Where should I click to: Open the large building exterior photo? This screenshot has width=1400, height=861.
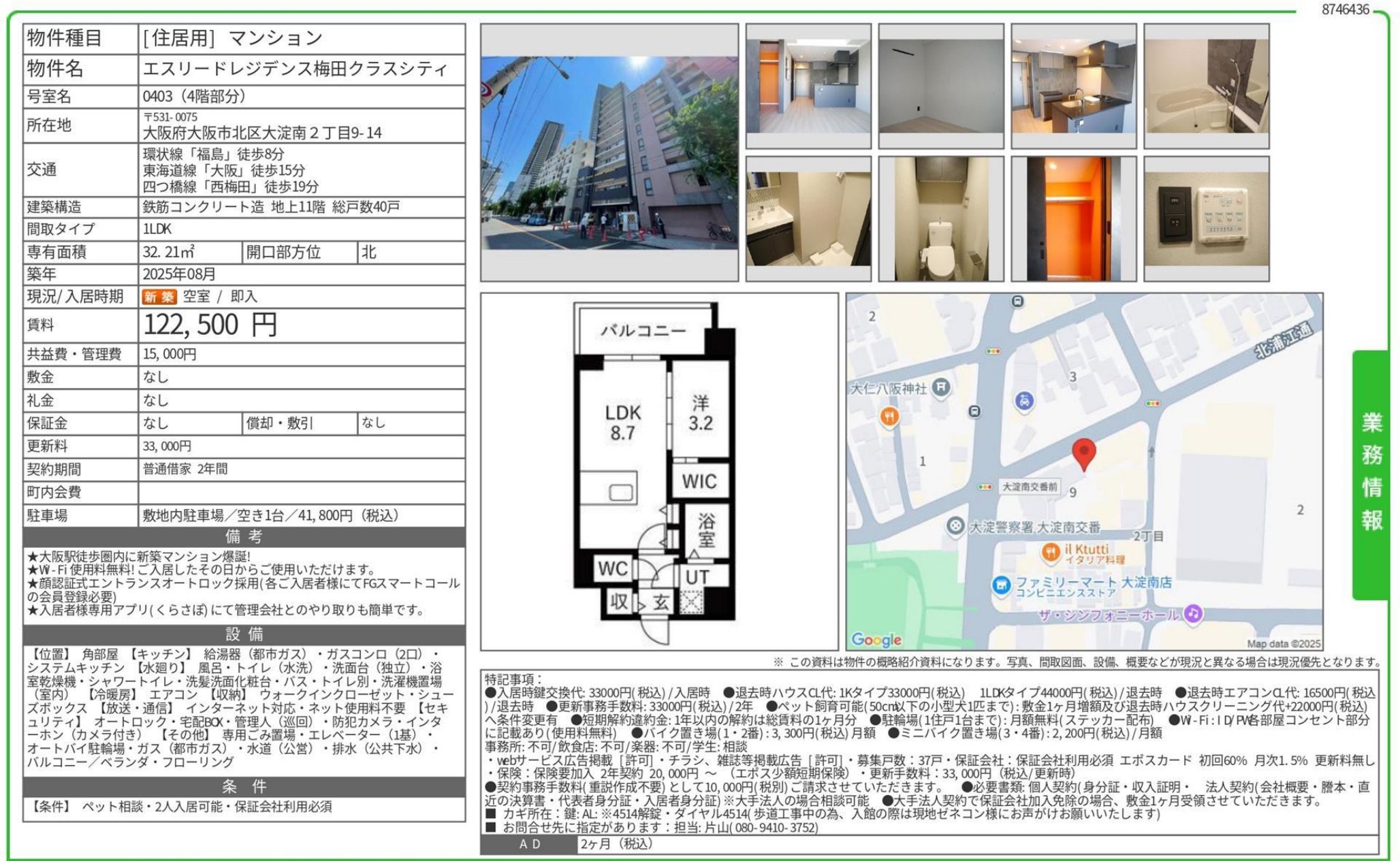(x=609, y=152)
